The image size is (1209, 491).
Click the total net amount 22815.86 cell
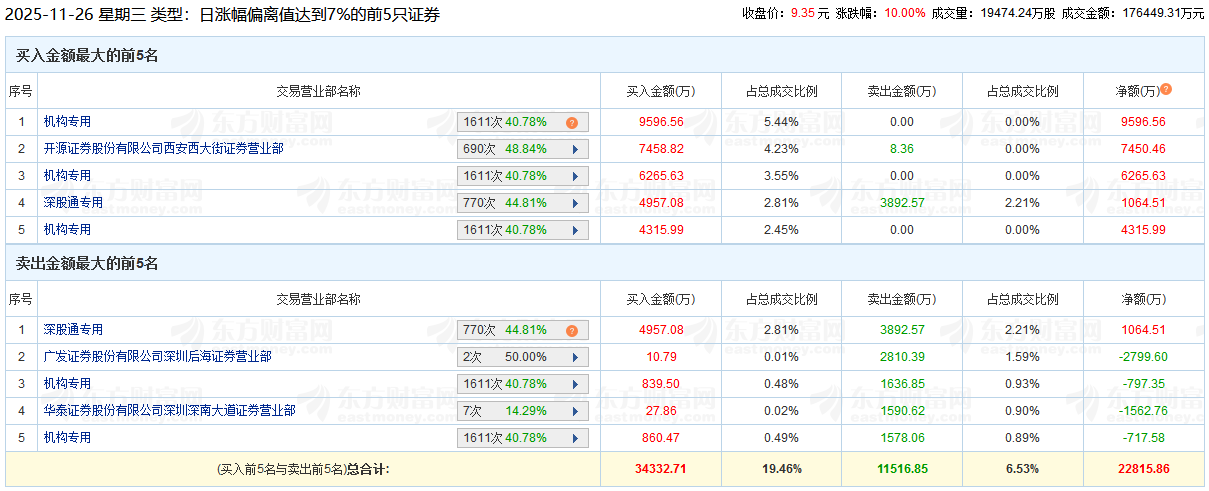tap(1142, 468)
